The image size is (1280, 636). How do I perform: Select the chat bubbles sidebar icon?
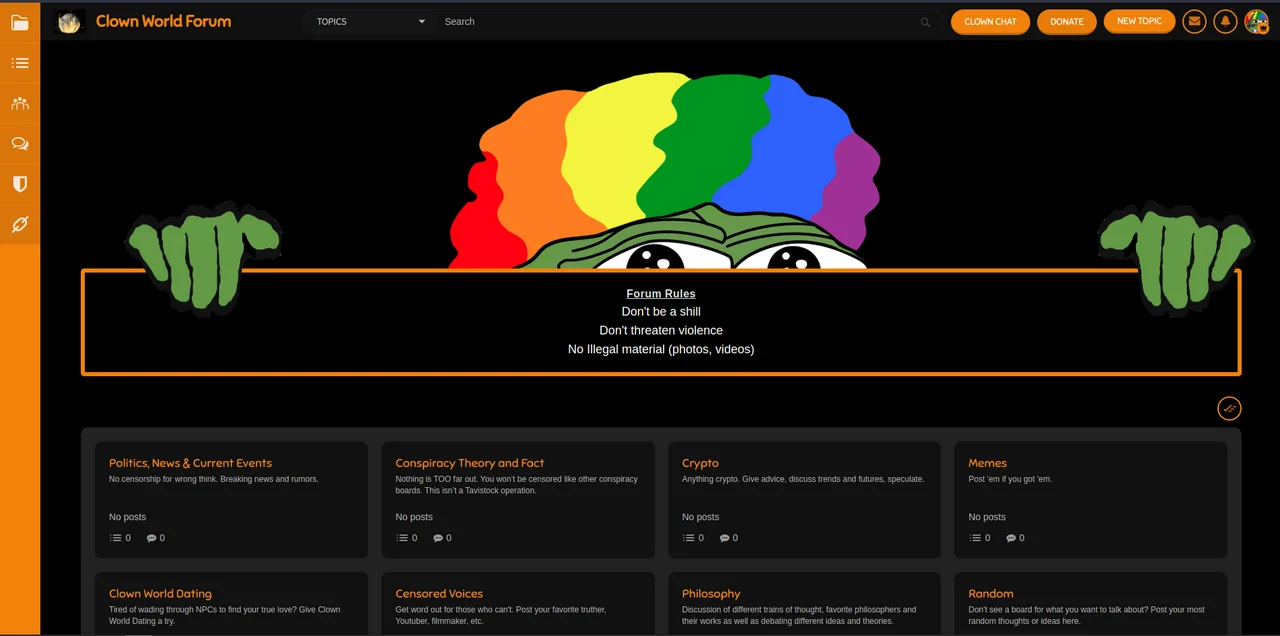[20, 144]
